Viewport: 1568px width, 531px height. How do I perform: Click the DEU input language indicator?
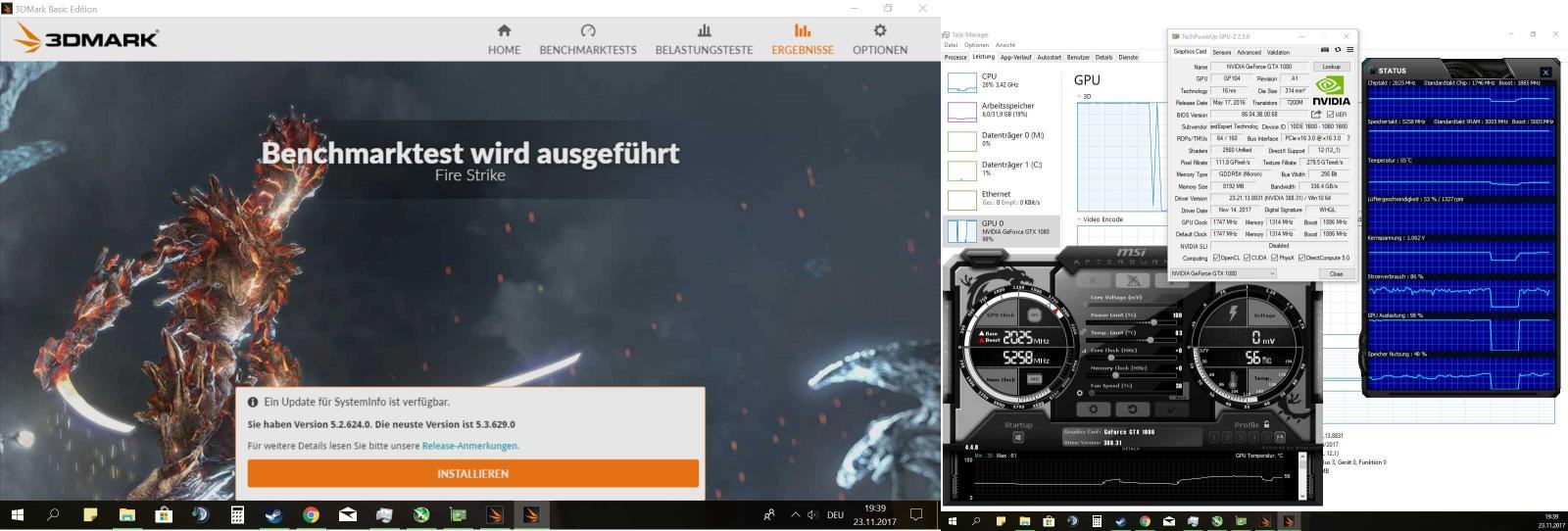(x=835, y=514)
